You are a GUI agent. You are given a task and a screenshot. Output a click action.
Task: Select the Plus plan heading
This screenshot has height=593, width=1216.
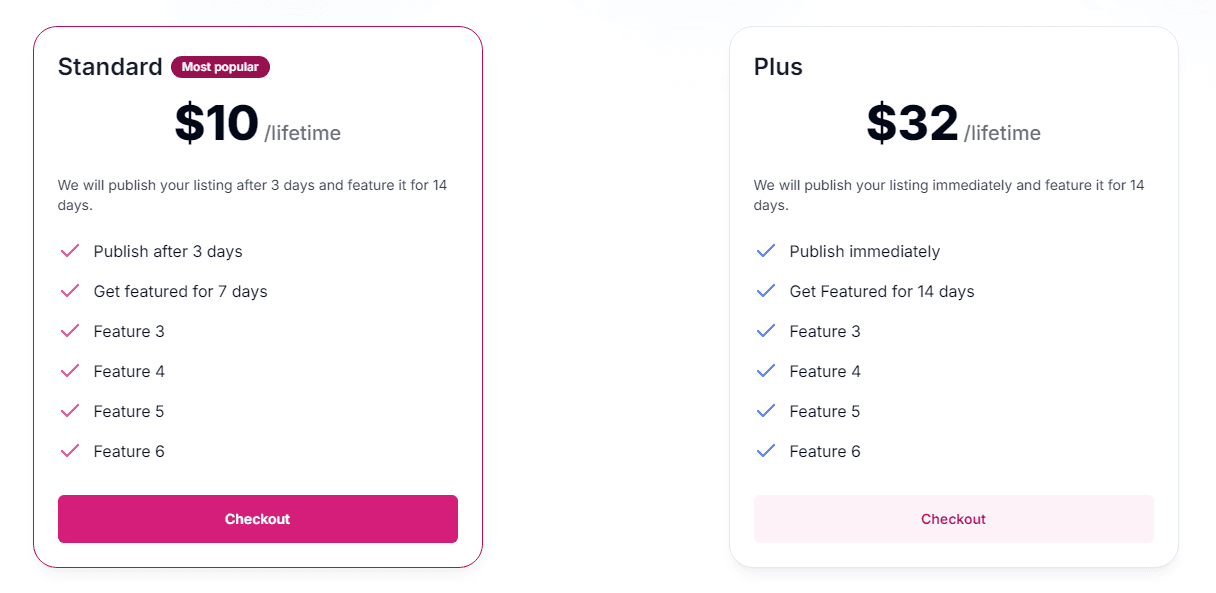click(x=778, y=67)
